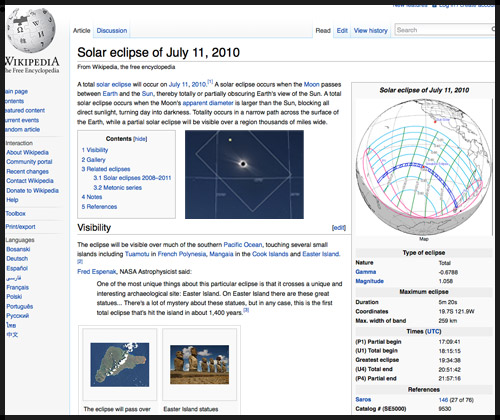Focus the Search input field
500x420 pixels.
click(x=445, y=30)
